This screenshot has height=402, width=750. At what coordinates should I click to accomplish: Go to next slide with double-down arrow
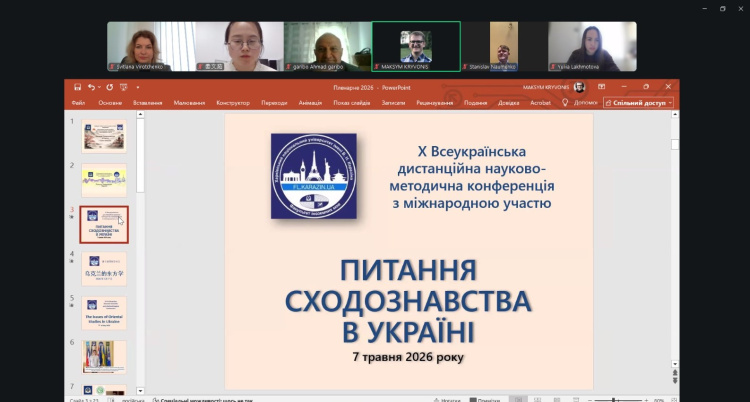click(675, 380)
